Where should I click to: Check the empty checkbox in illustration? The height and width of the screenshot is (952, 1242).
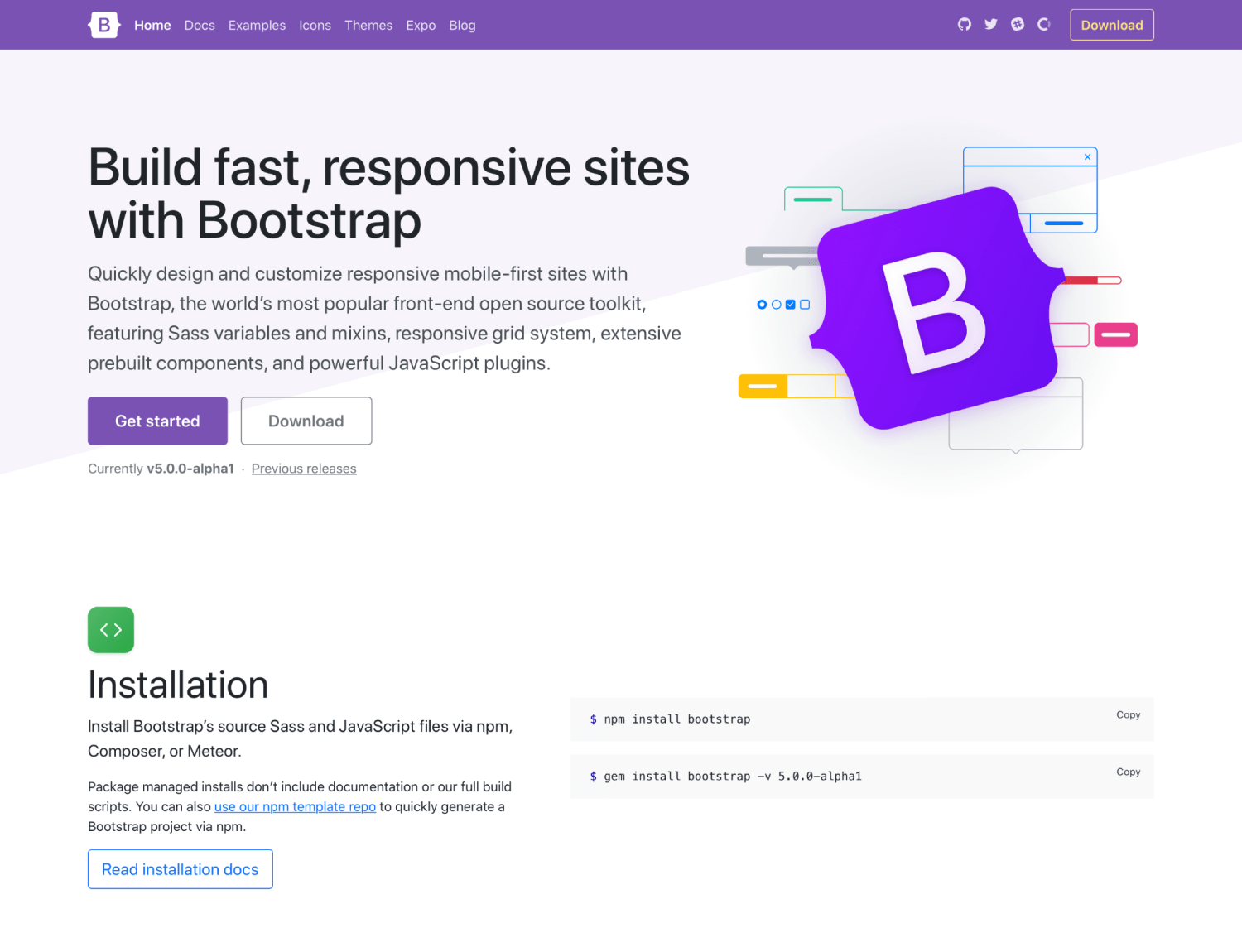[x=804, y=304]
